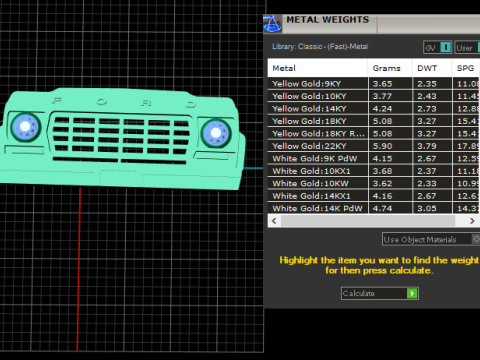Select the White Gold:14K PdW row
The height and width of the screenshot is (360, 480).
point(374,208)
